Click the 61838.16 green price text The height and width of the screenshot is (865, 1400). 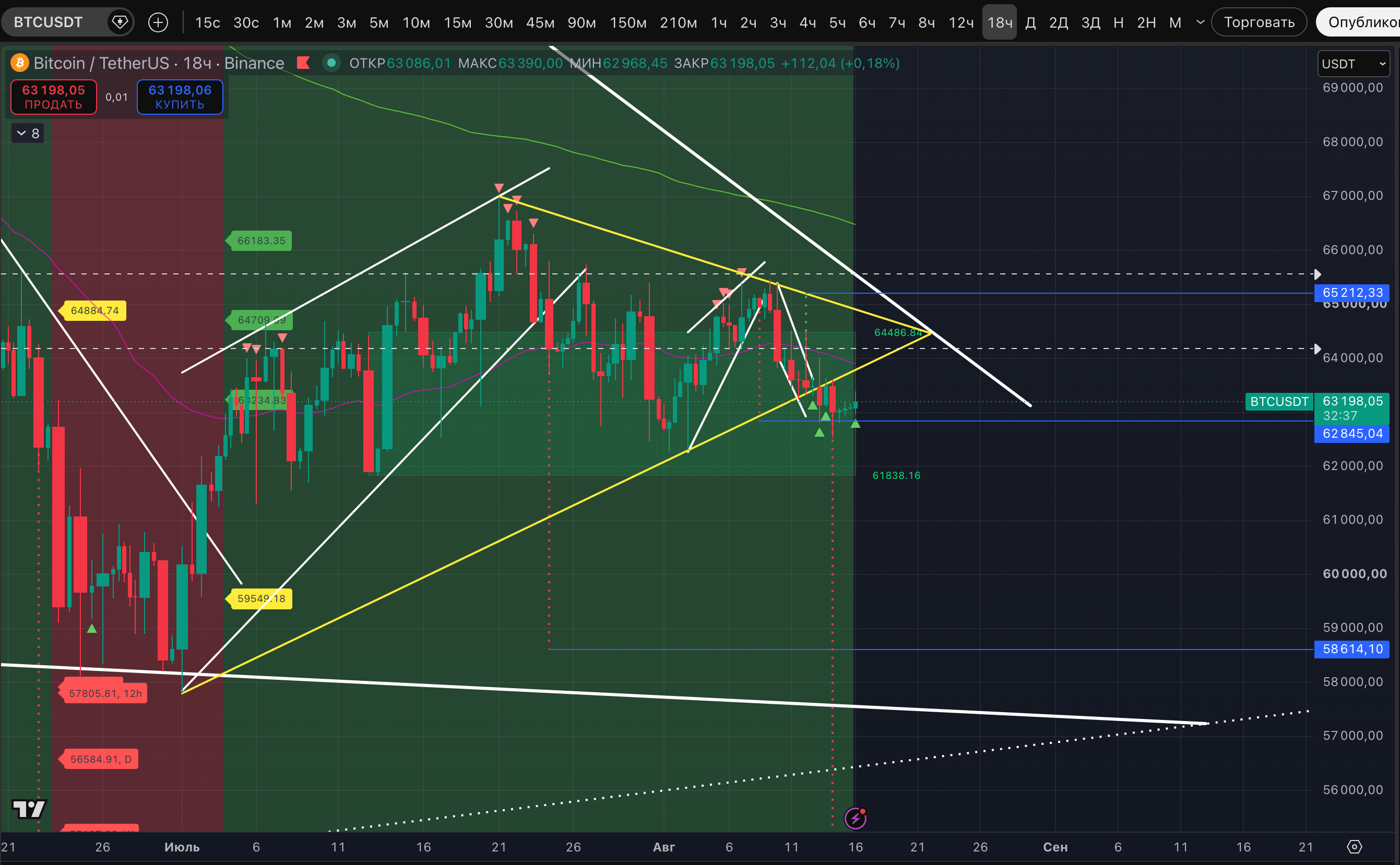click(x=896, y=475)
